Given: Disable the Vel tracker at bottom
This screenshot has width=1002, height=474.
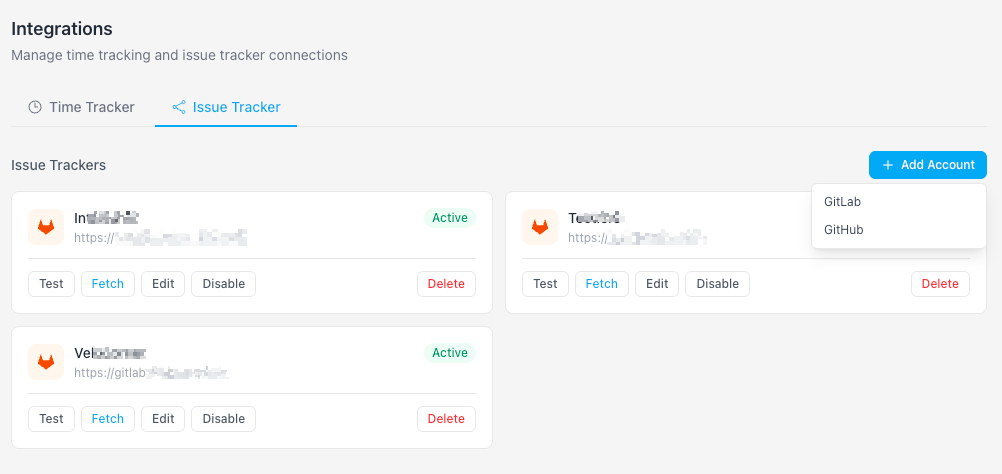Looking at the screenshot, I should tap(224, 418).
